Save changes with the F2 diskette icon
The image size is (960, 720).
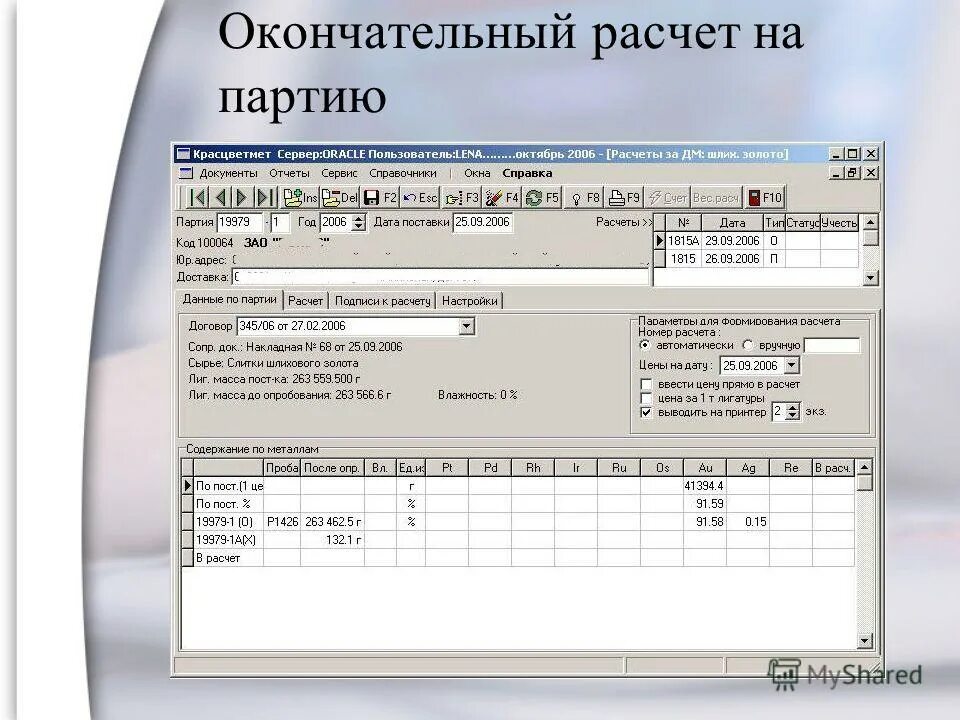(x=378, y=196)
